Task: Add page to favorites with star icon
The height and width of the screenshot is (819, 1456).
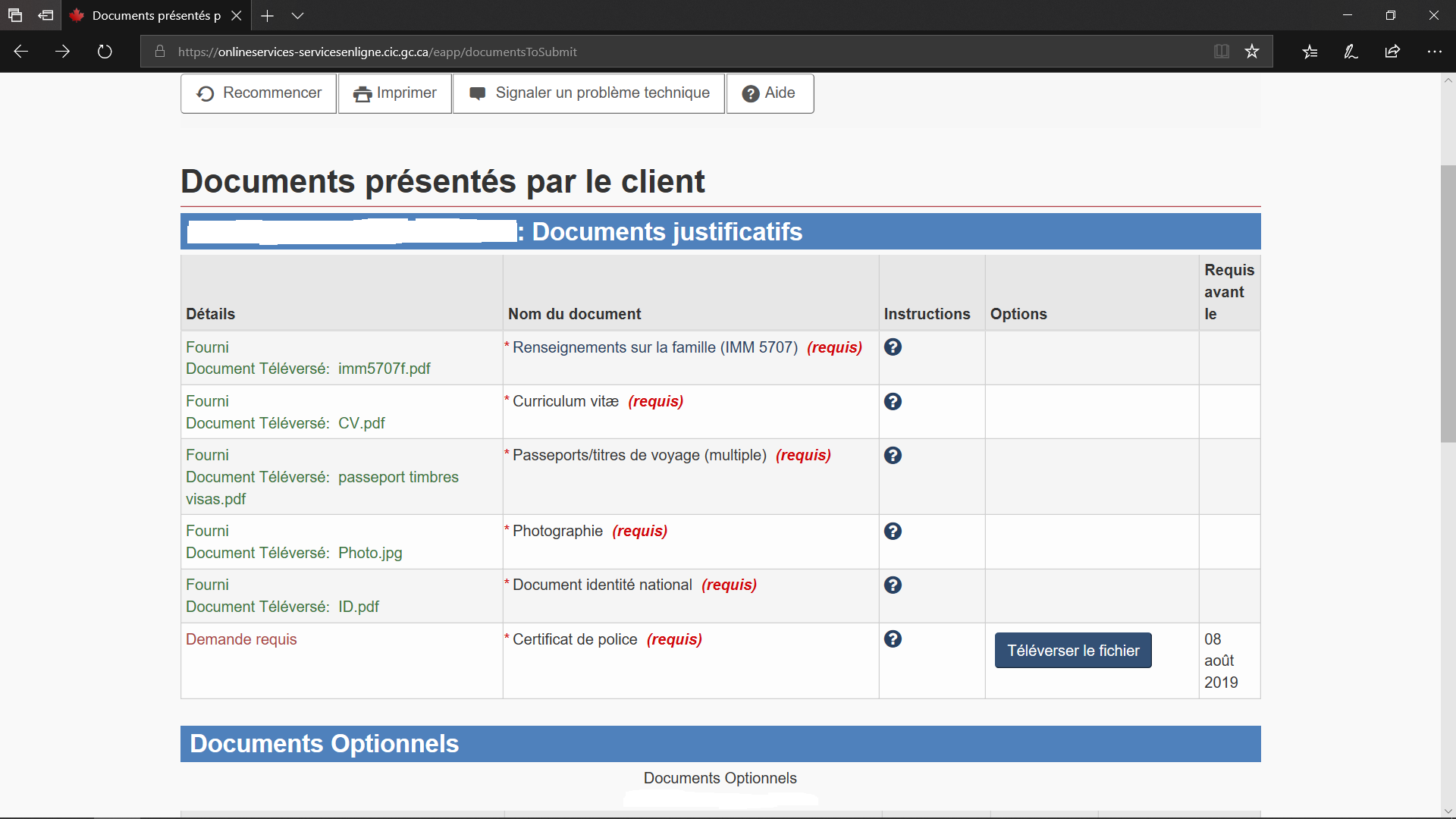Action: [x=1251, y=52]
